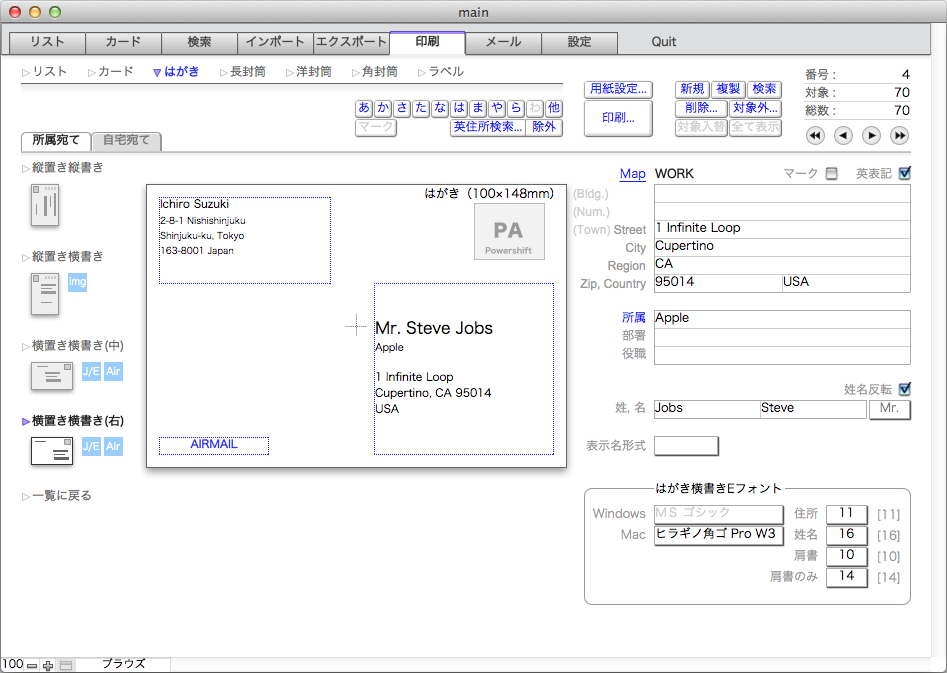947x673 pixels.
Task: Open エクスポート main tab
Action: coord(351,42)
